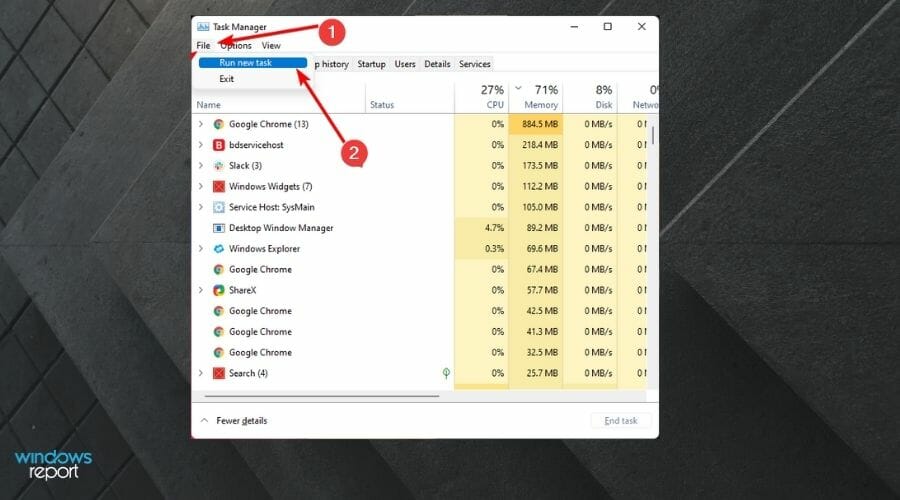Sort by the CPU column header
The image size is (900, 500).
[x=482, y=98]
